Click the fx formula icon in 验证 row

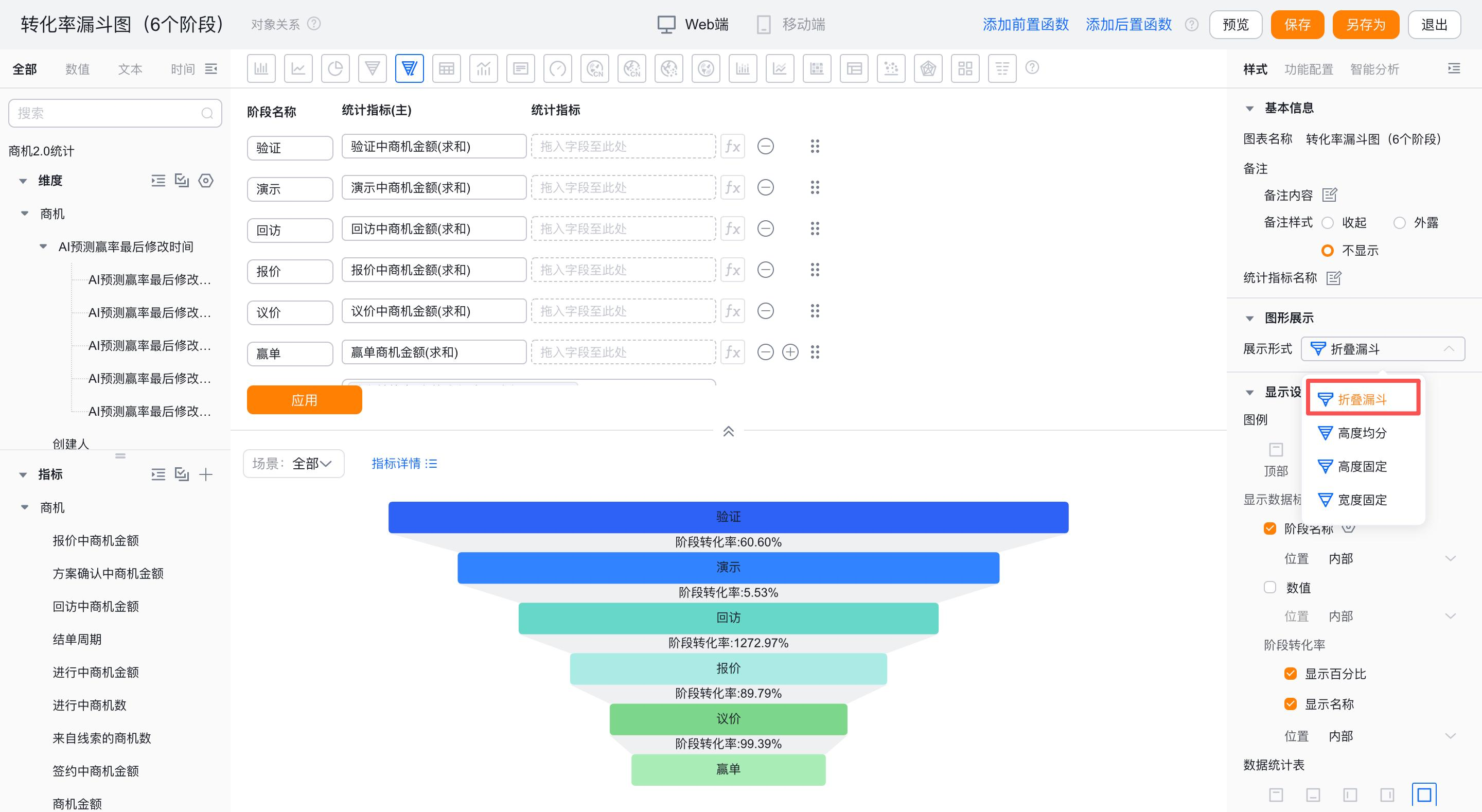(x=732, y=146)
